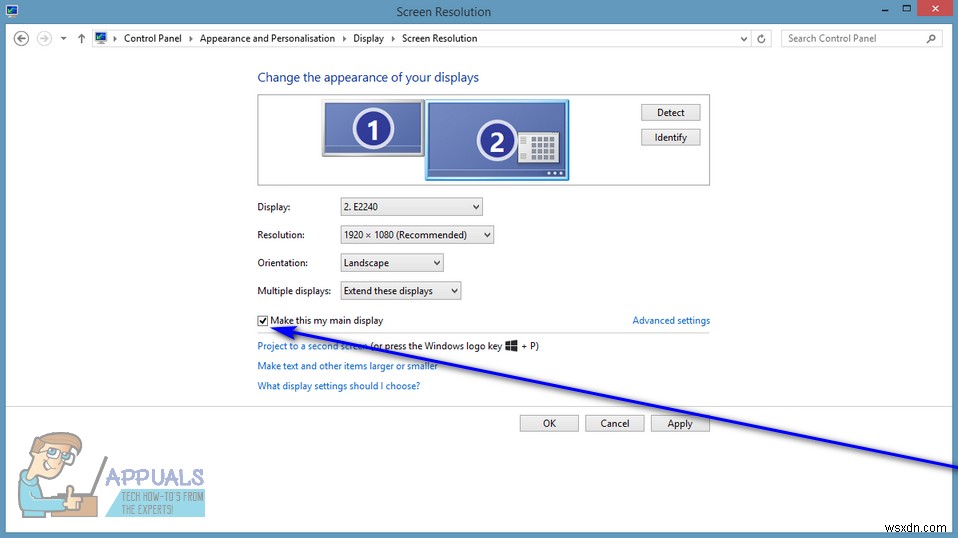Expand the address bar history dropdown
The image size is (958, 538).
[x=744, y=38]
